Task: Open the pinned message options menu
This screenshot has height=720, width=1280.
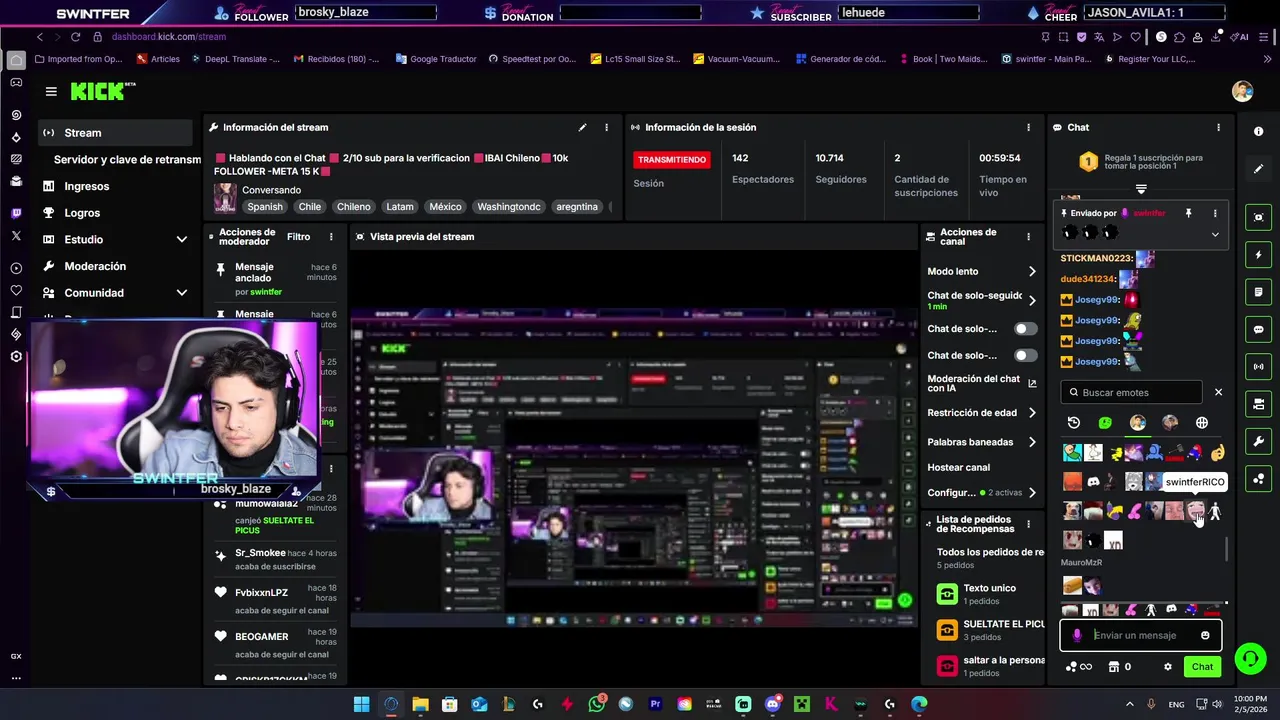Action: tap(1215, 213)
